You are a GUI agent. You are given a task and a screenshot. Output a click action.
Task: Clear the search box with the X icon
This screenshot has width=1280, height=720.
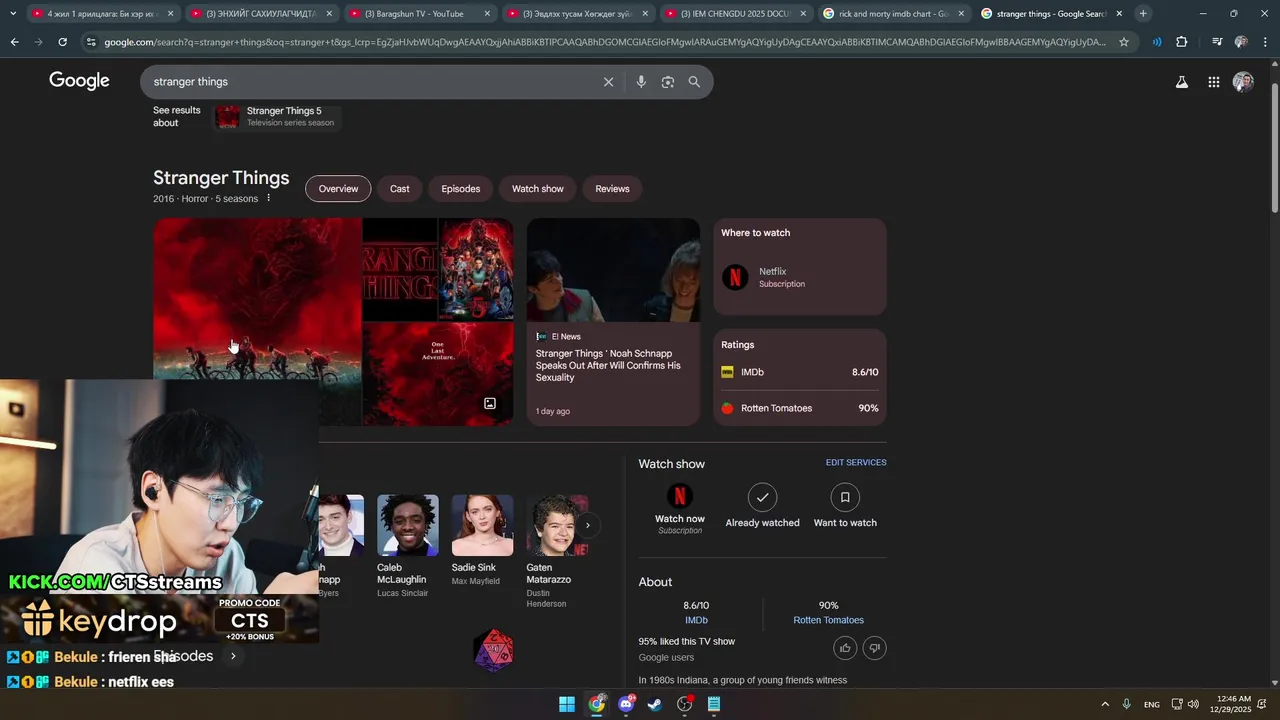[608, 82]
